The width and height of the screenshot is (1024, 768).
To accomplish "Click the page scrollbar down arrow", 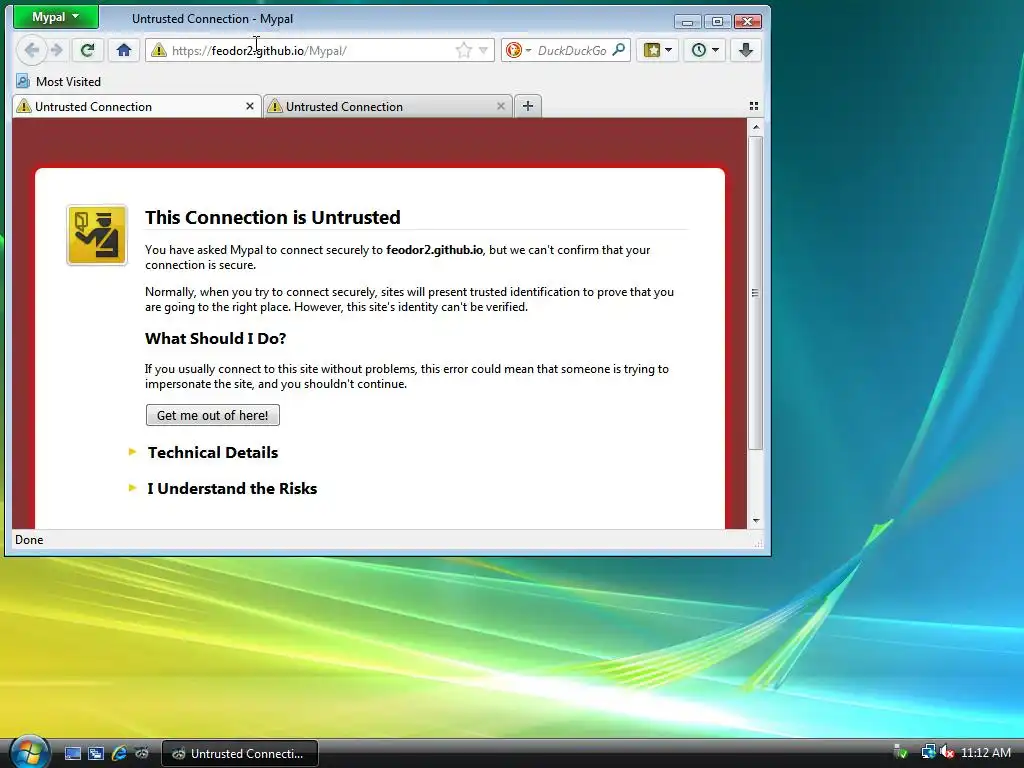I will 756,520.
